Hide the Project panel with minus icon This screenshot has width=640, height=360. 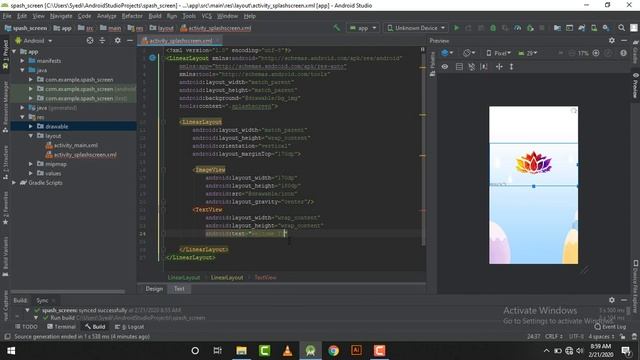[x=129, y=40]
